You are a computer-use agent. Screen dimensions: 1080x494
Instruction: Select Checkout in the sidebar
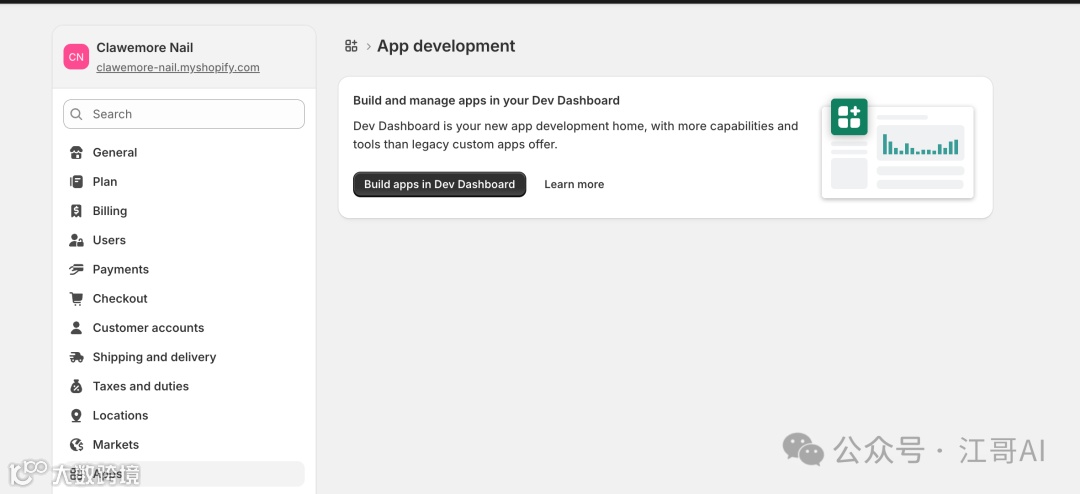(184, 298)
